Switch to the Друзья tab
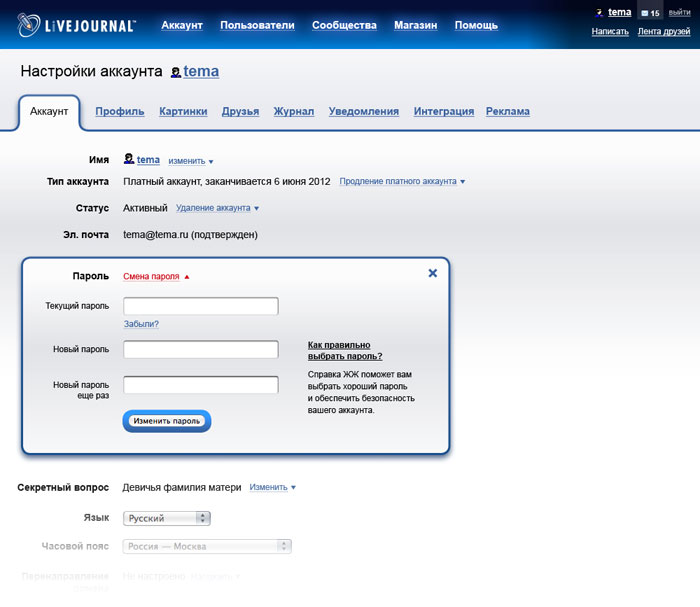Viewport: 700px width, 607px height. tap(240, 112)
